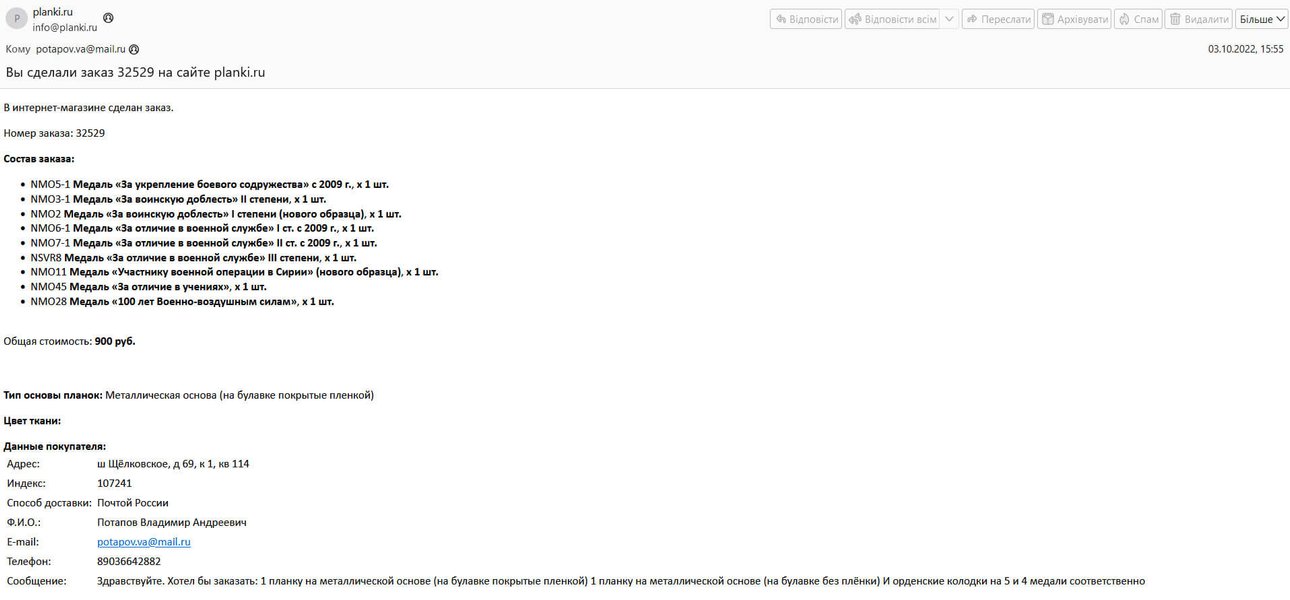Click the total cost "900 руб."
The image size is (1290, 600).
(x=115, y=341)
